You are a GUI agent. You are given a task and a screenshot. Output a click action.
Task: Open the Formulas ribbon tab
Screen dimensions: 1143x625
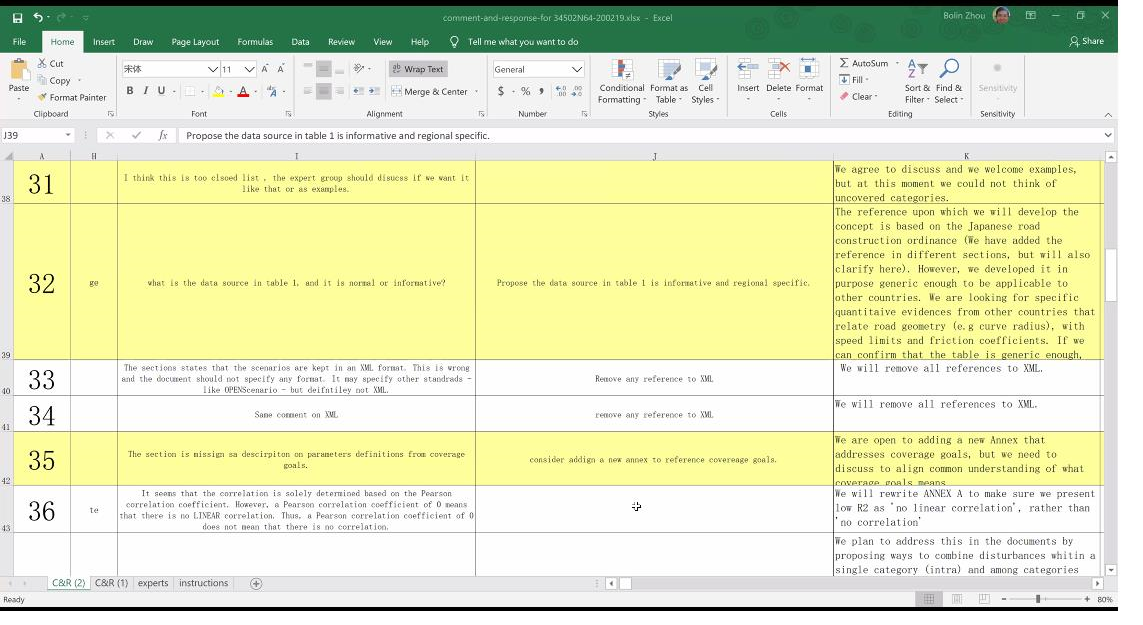coord(255,42)
